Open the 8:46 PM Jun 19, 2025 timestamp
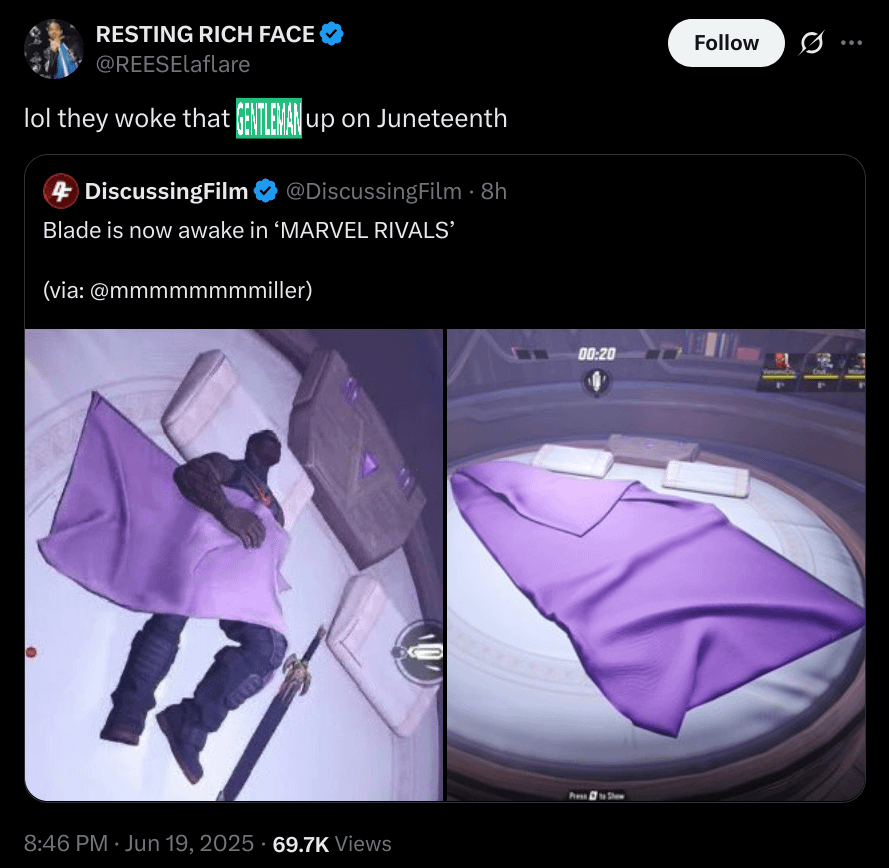 click(139, 844)
